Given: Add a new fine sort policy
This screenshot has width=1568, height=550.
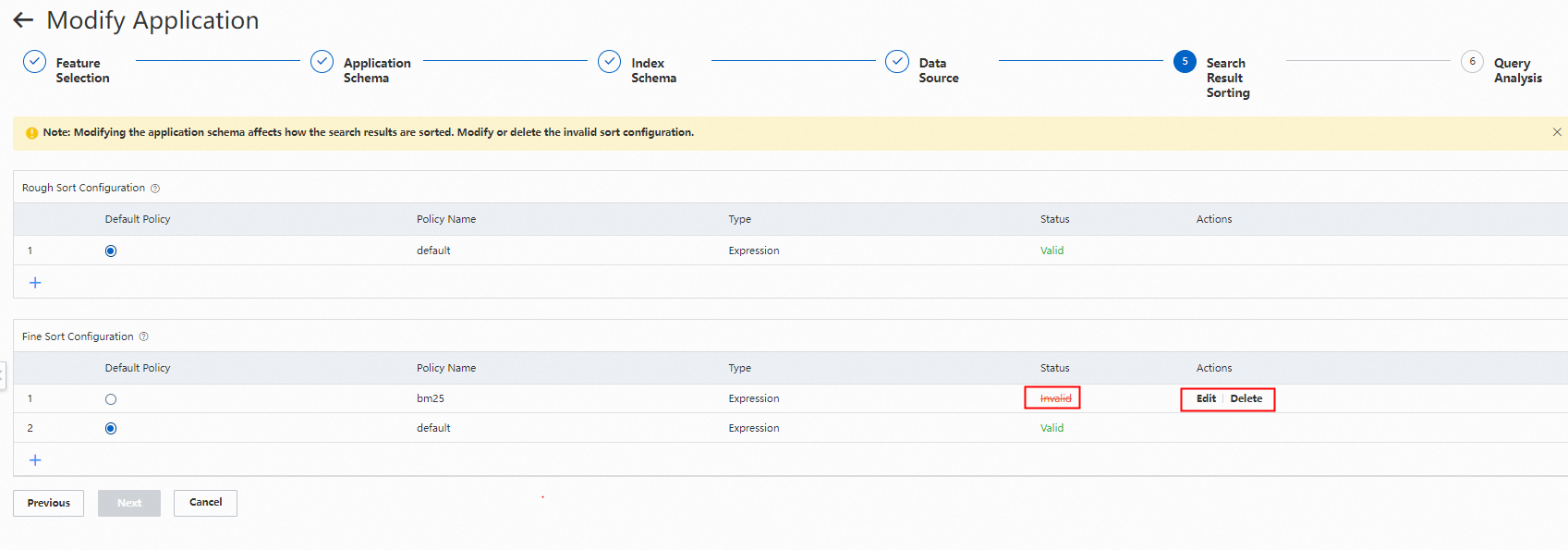Looking at the screenshot, I should coord(35,460).
